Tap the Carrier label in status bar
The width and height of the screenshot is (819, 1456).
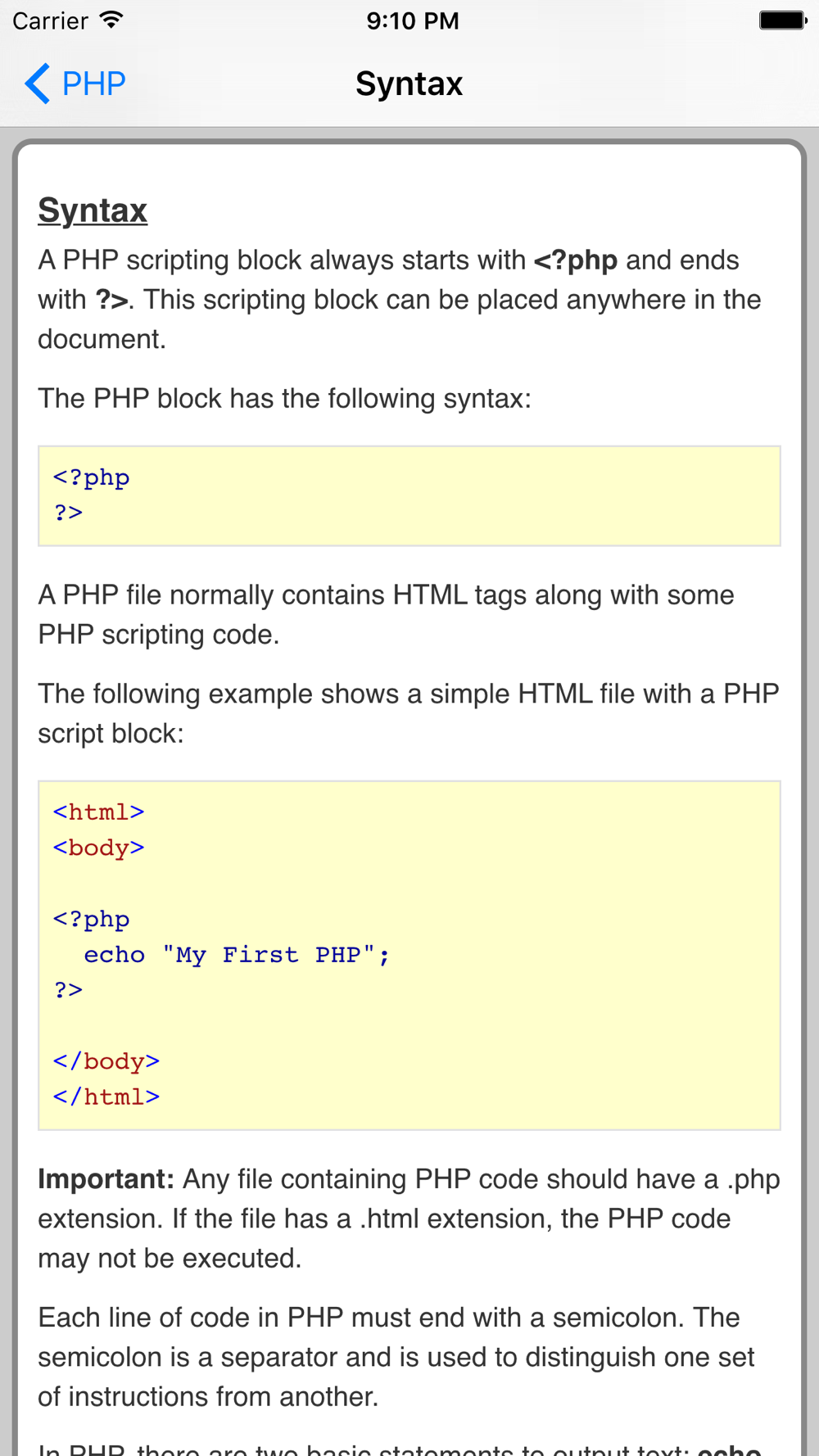click(50, 20)
